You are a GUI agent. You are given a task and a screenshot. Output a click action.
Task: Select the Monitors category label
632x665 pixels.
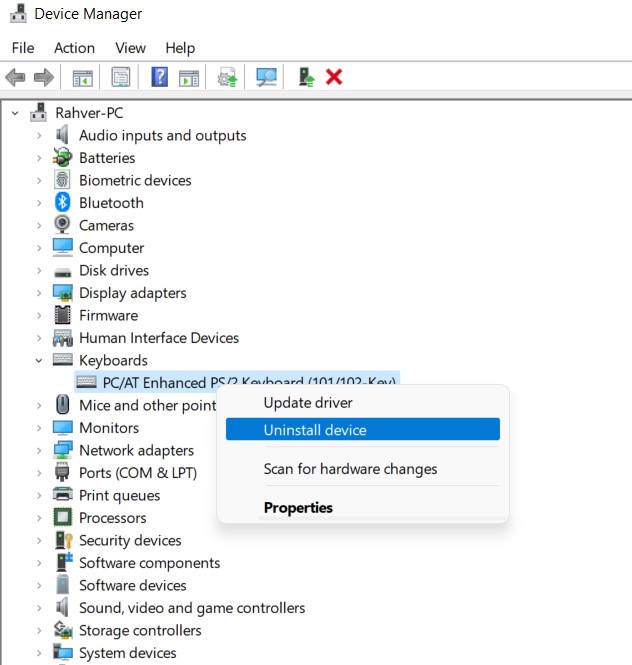[x=109, y=428]
